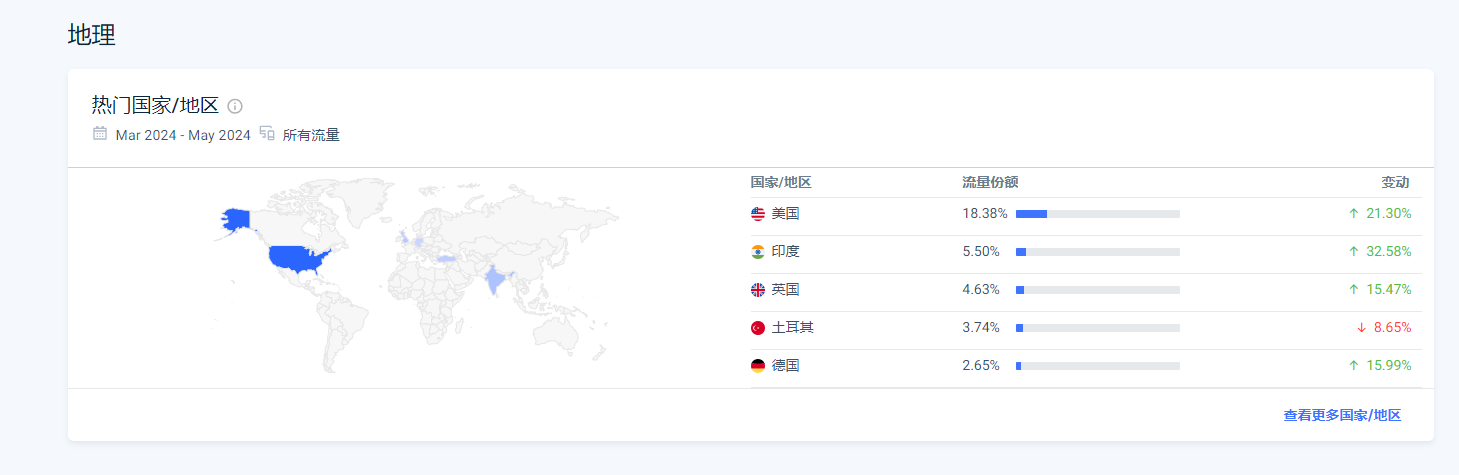The width and height of the screenshot is (1459, 475).
Task: Click the United States flag icon
Action: [x=758, y=214]
